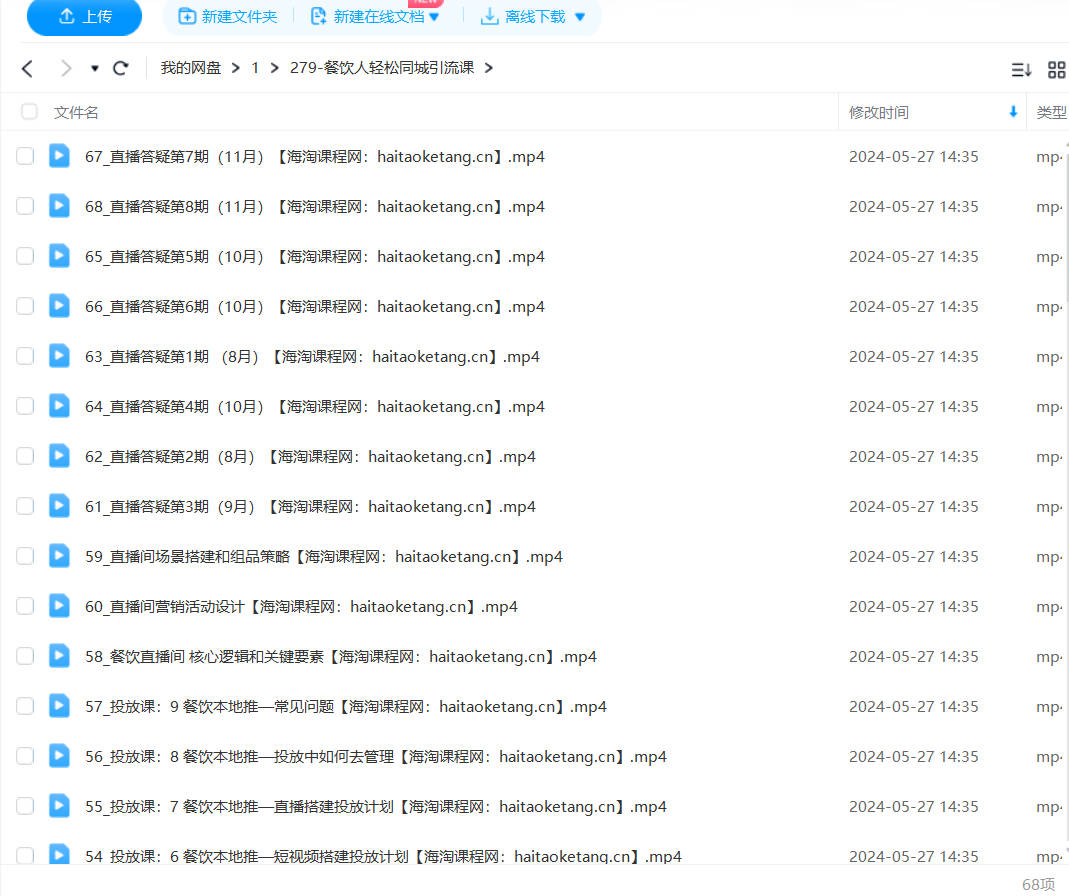1069x896 pixels.
Task: Open file 68_直播答疑第8期（11月）
Action: (x=315, y=207)
